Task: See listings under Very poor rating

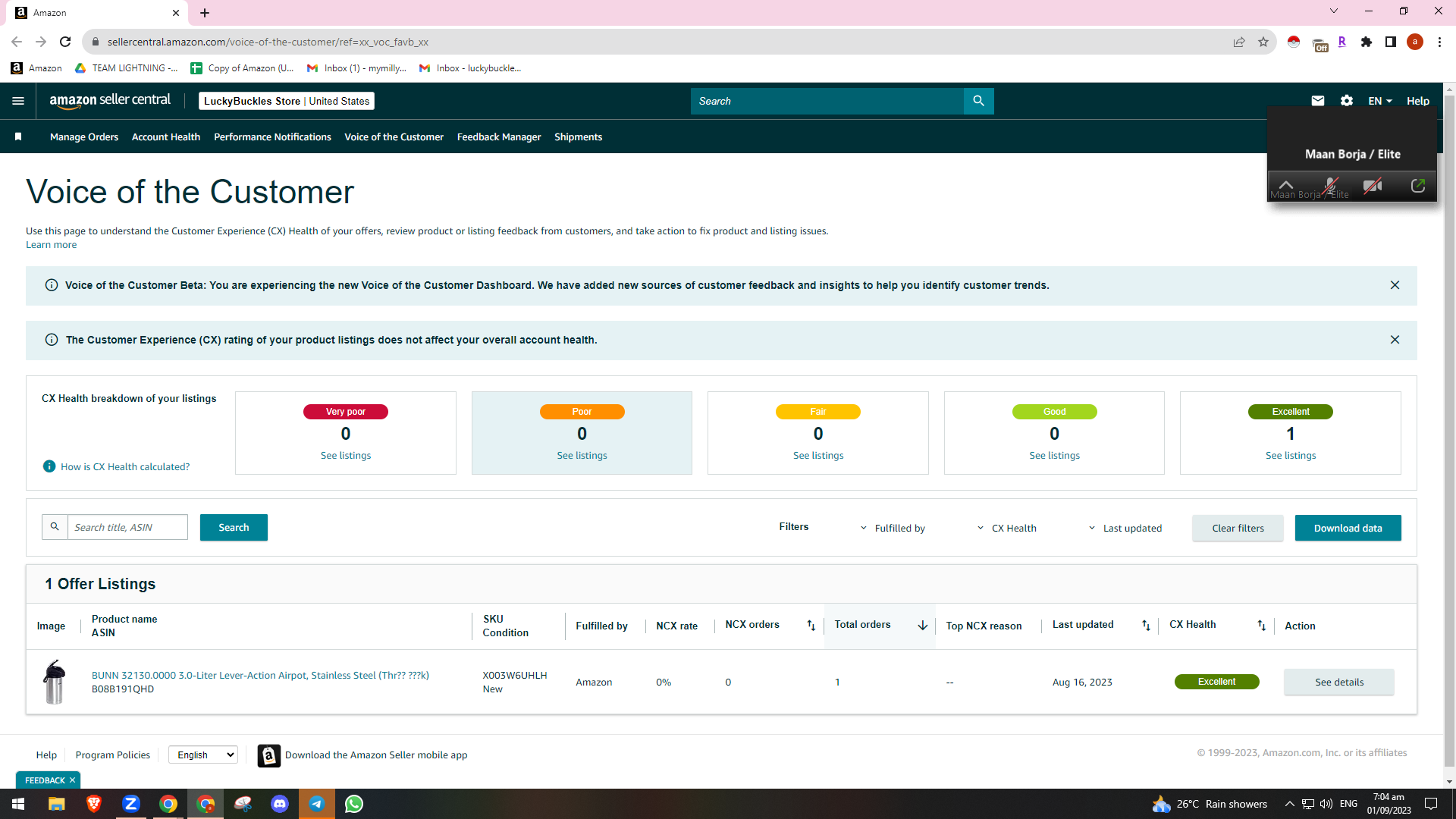Action: coord(345,456)
